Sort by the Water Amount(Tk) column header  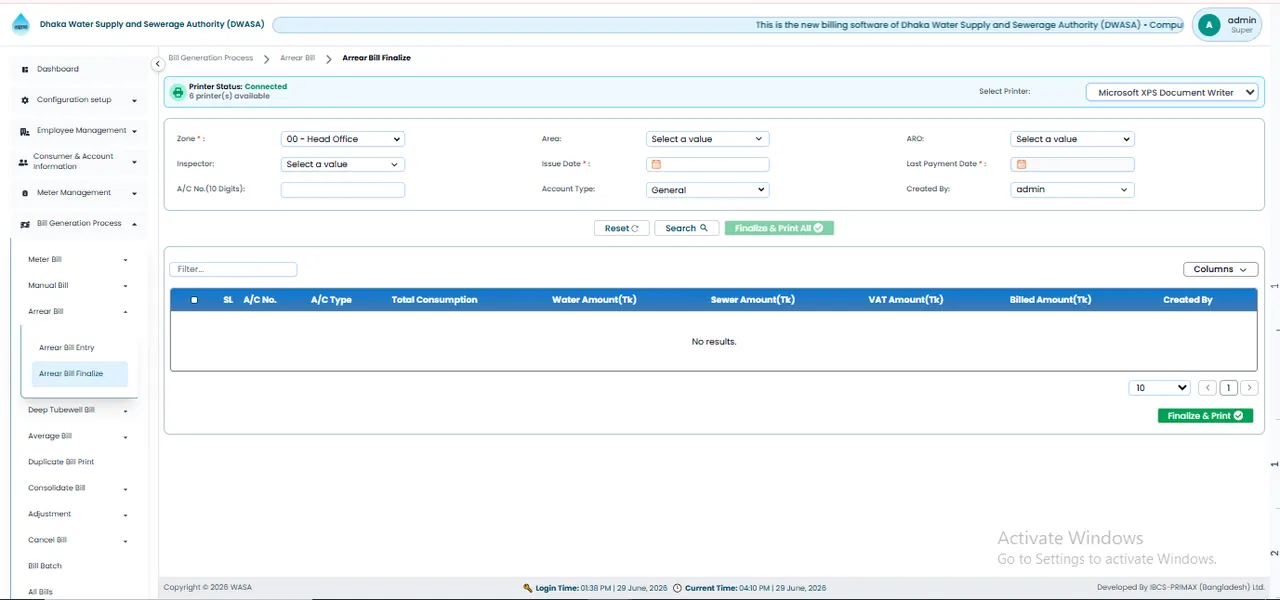(x=594, y=300)
